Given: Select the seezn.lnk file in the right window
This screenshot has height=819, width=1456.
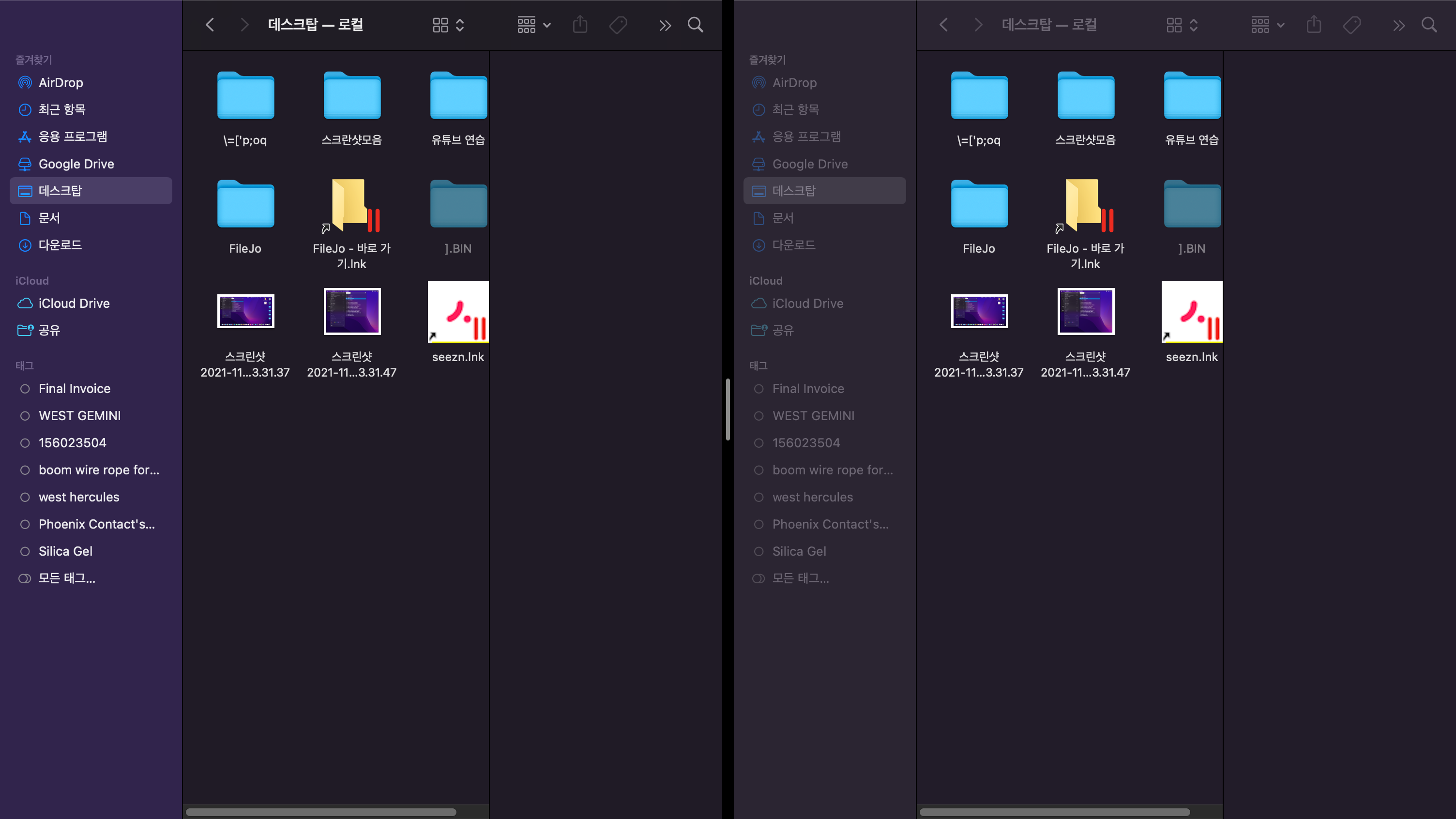Looking at the screenshot, I should [1192, 312].
